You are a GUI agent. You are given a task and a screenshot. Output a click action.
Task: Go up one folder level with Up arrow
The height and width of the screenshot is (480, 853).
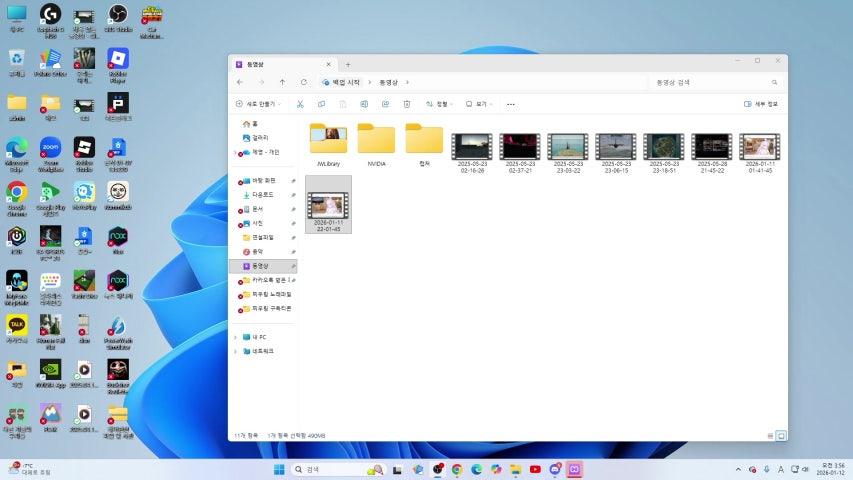[283, 82]
